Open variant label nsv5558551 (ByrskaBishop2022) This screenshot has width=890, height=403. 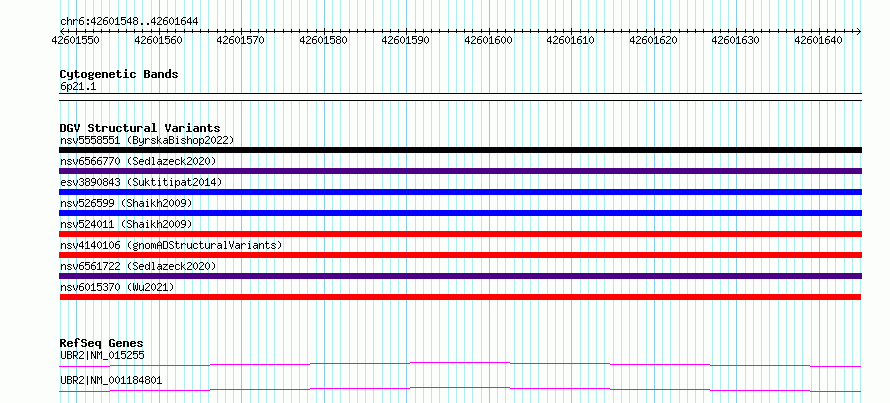146,140
